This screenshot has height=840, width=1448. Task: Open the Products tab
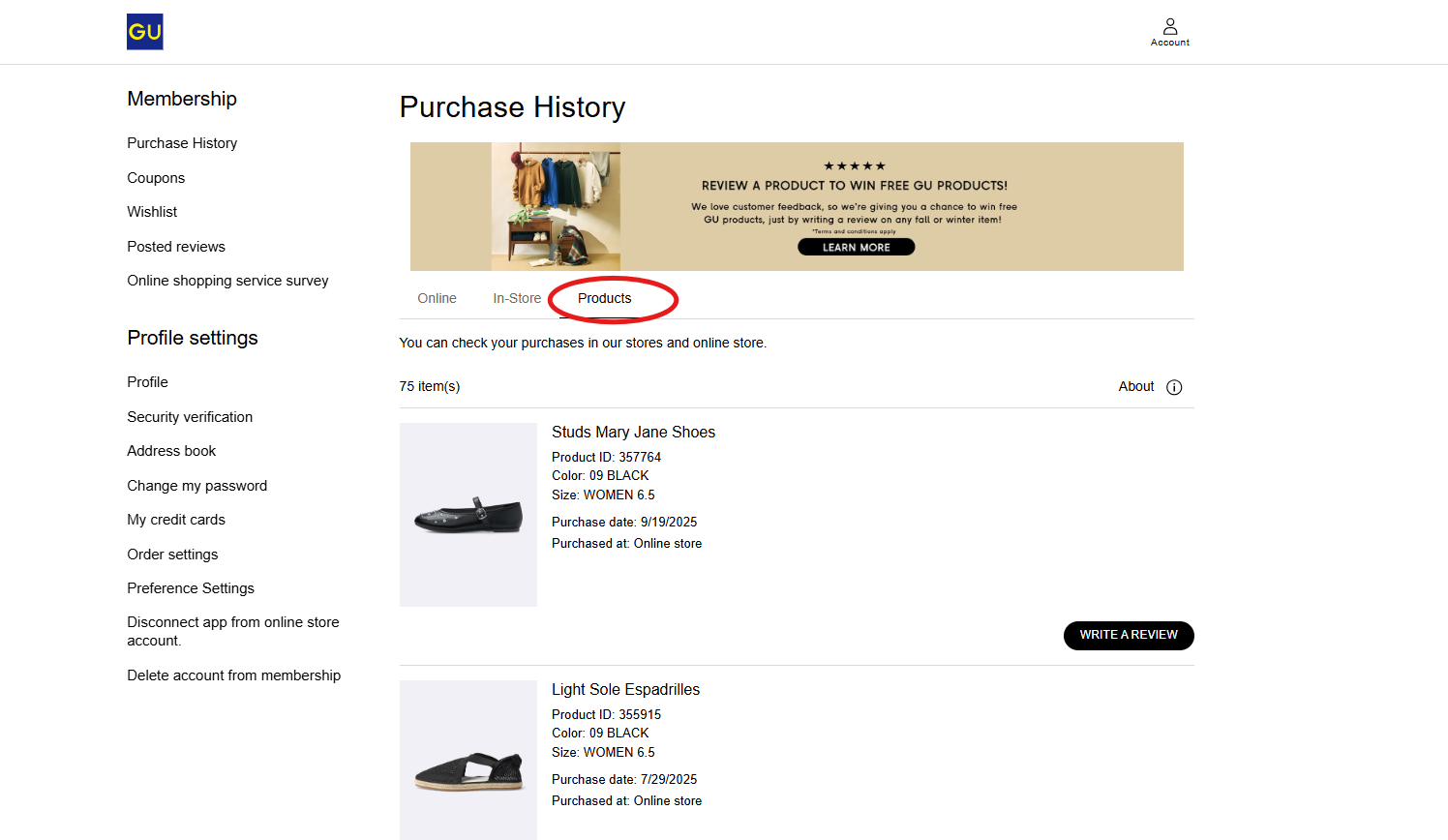[604, 298]
